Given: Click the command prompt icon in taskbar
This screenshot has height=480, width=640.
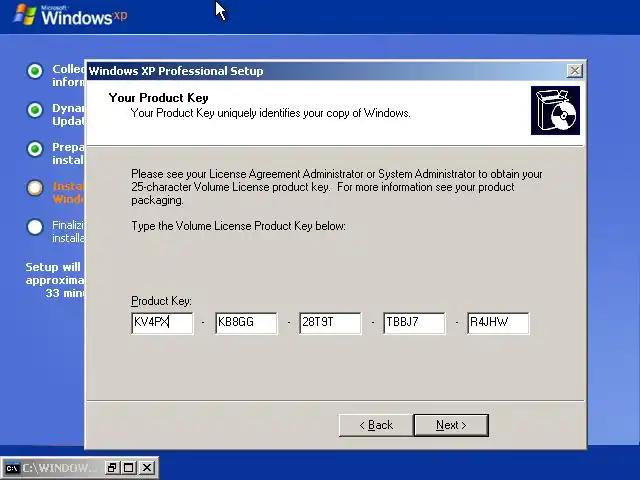Looking at the screenshot, I should pos(12,468).
